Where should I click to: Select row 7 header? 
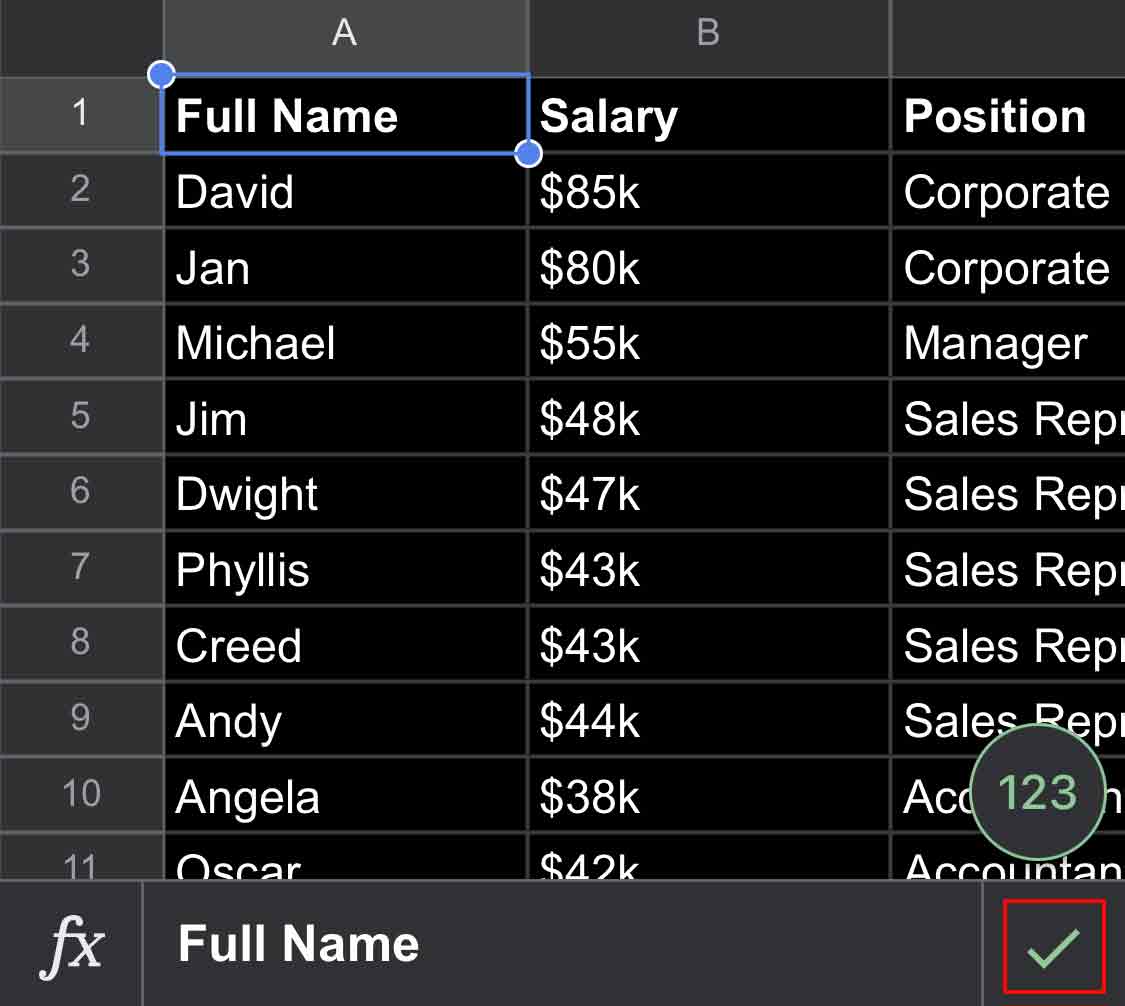[x=81, y=568]
